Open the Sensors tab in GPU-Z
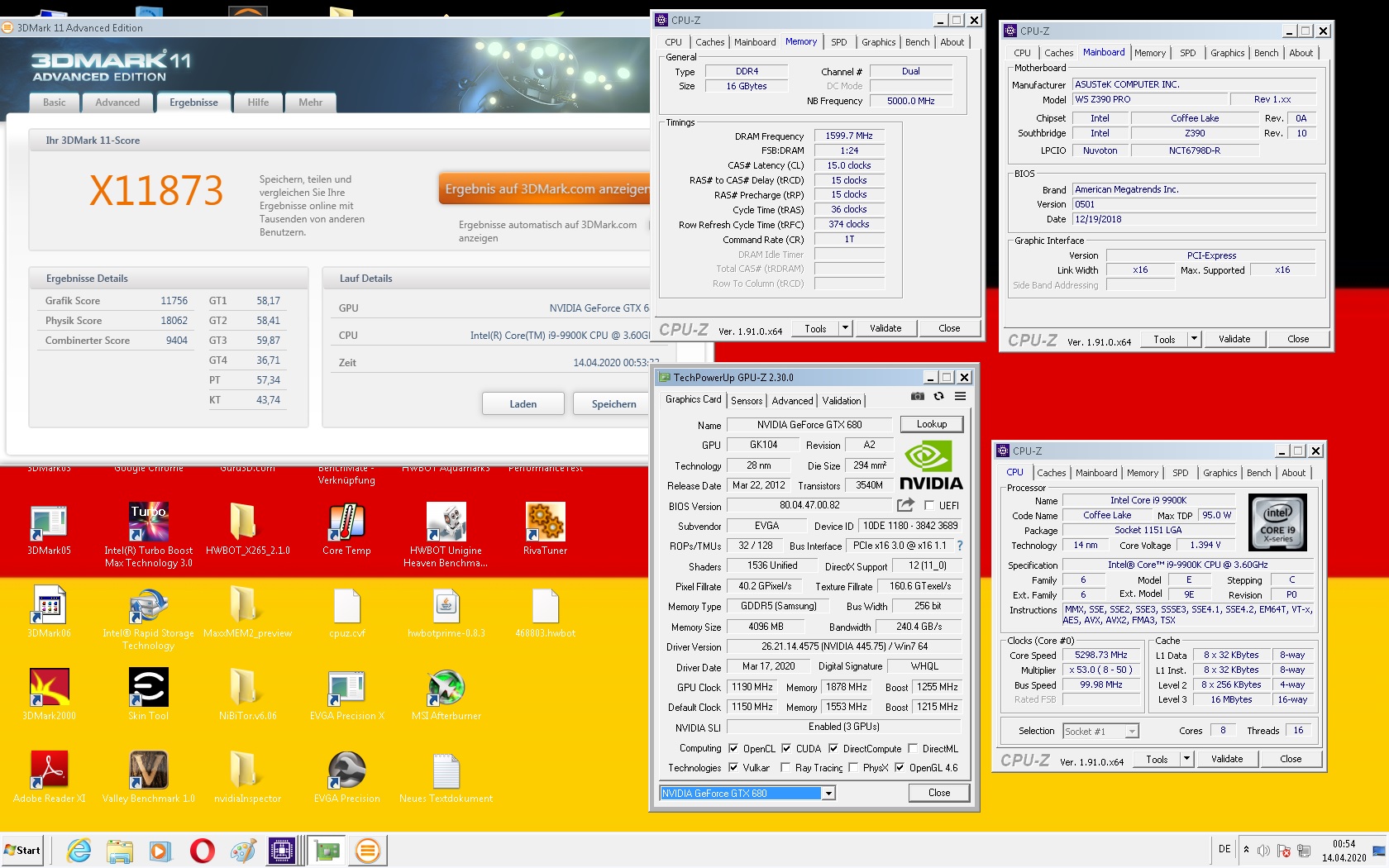The width and height of the screenshot is (1389, 868). point(747,400)
